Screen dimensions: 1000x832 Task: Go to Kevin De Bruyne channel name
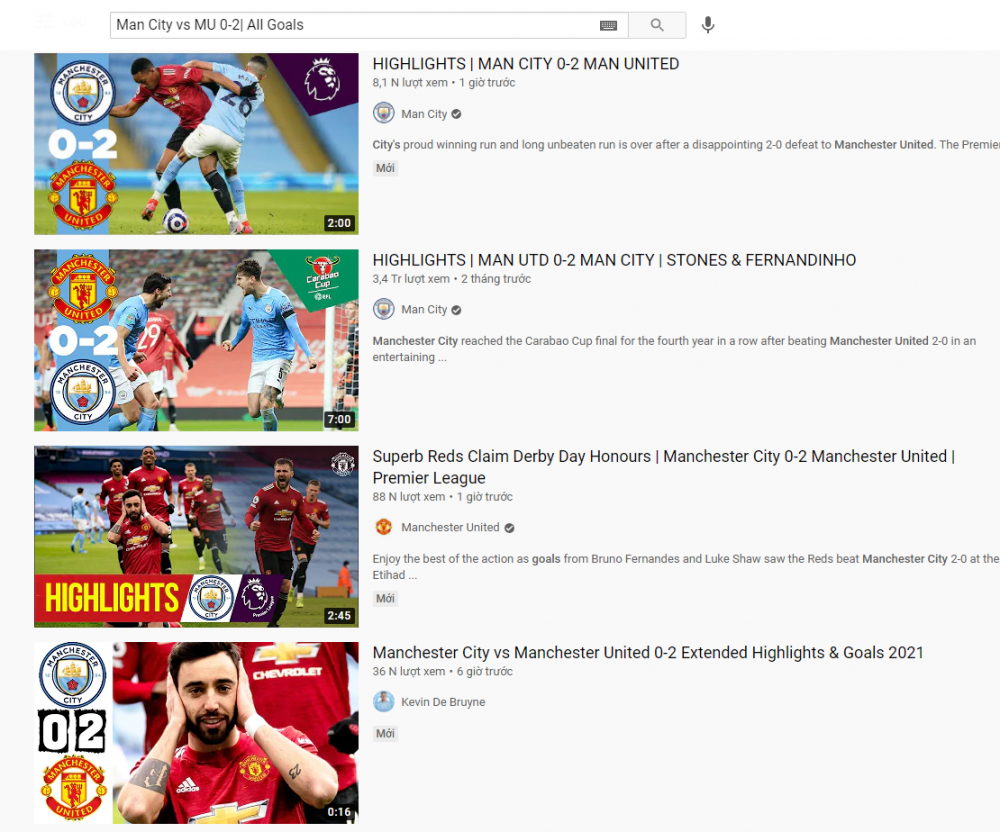coord(443,702)
